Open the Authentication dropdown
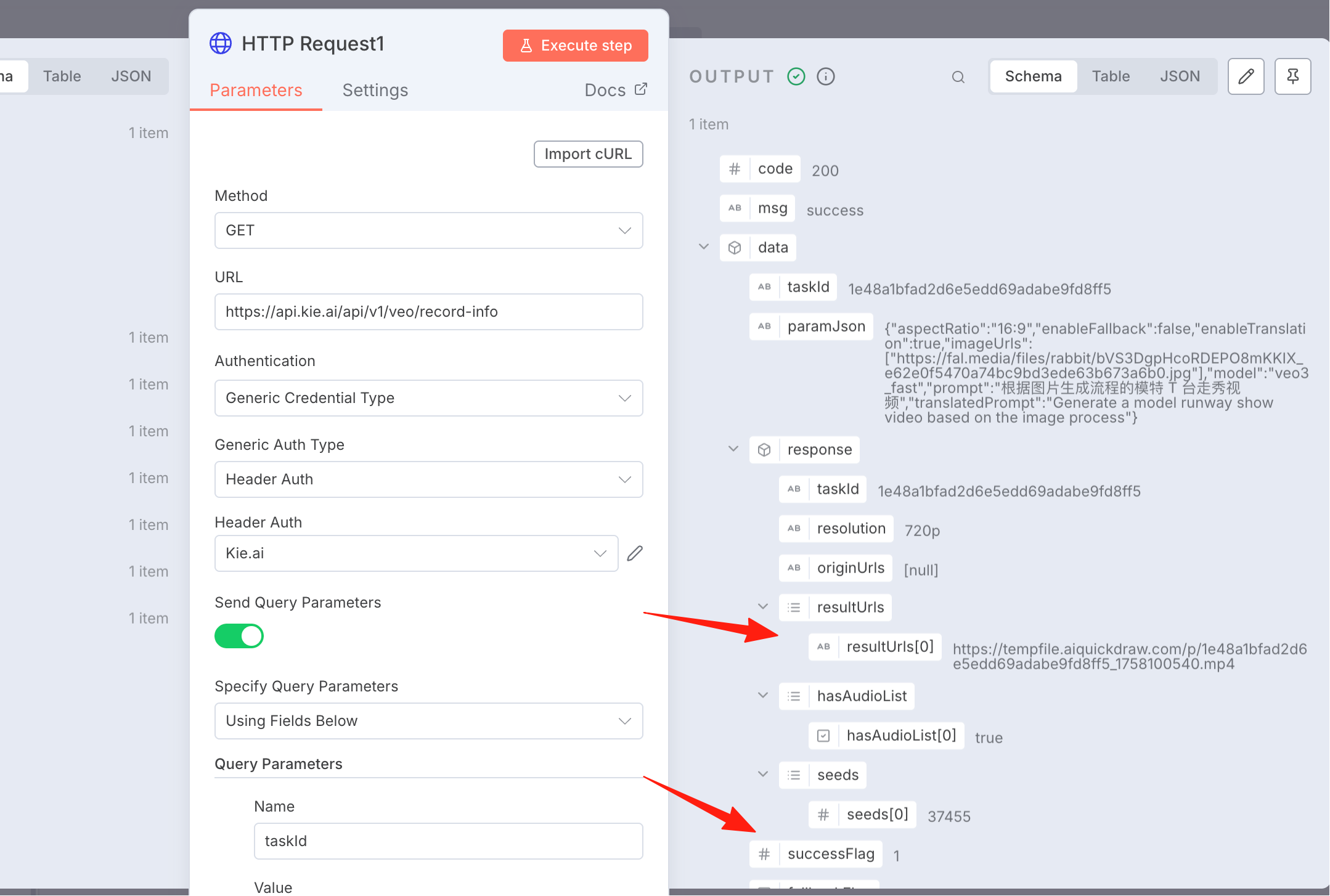This screenshot has height=896, width=1330. click(x=428, y=398)
